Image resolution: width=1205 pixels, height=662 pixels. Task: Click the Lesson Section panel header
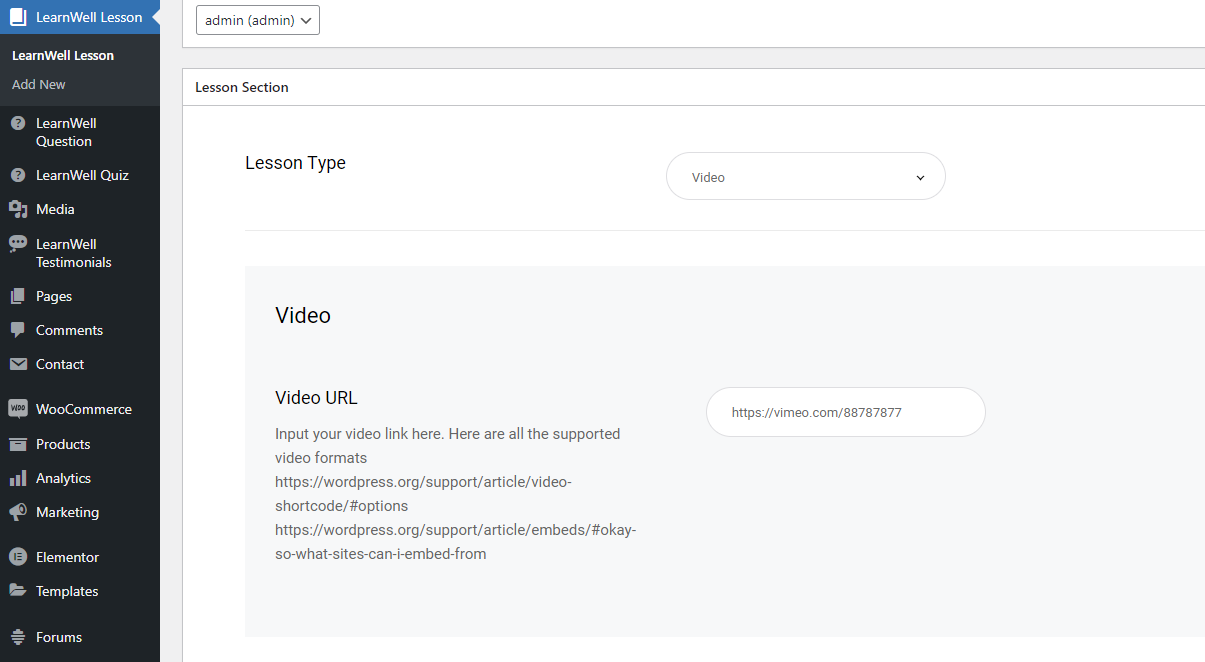click(694, 87)
